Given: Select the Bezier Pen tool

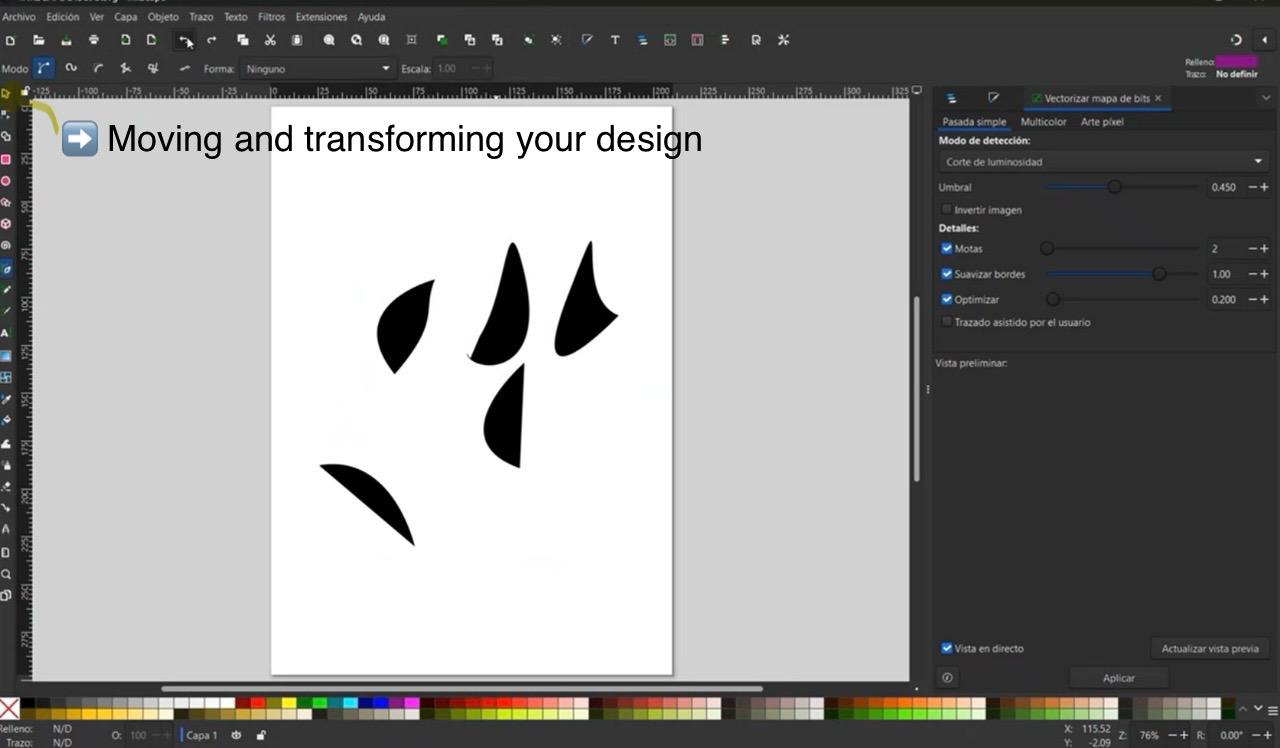Looking at the screenshot, I should coord(6,269).
